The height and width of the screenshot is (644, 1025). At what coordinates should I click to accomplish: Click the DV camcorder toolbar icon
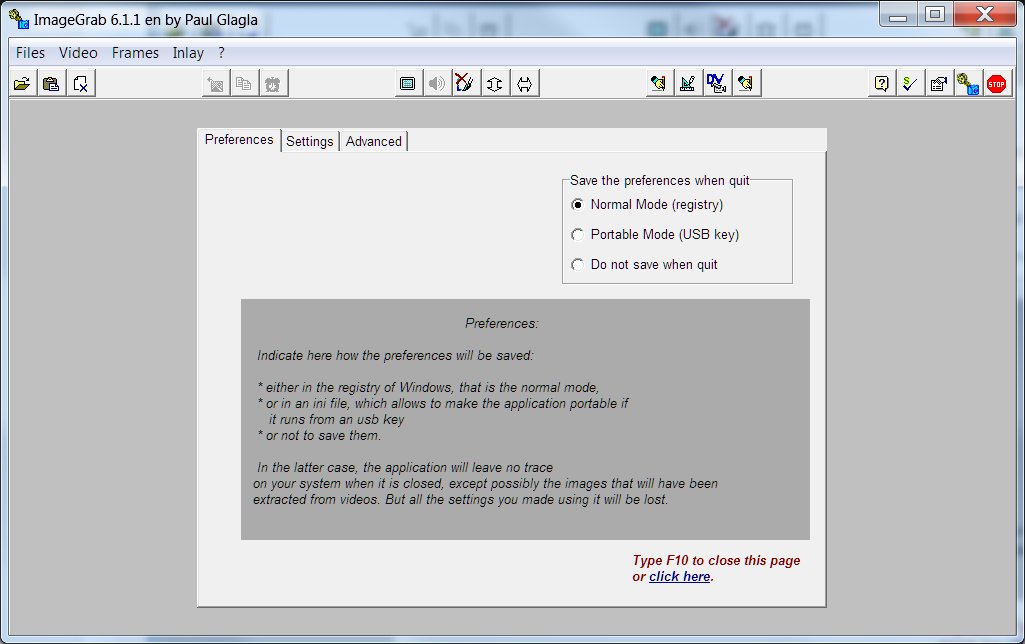tap(716, 84)
